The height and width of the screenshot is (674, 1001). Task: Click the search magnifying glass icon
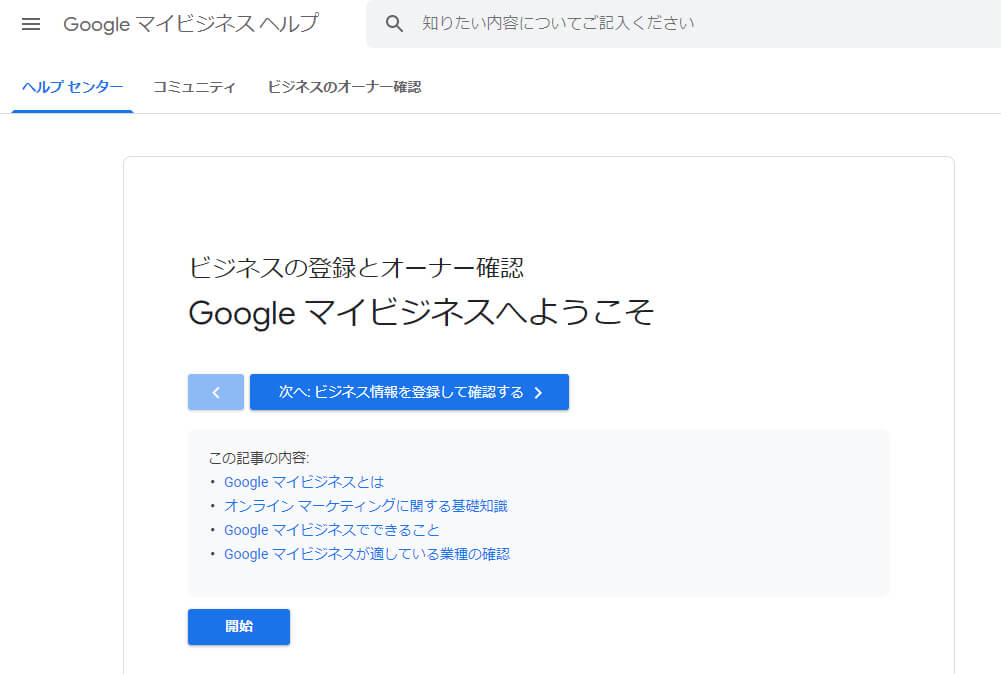394,22
